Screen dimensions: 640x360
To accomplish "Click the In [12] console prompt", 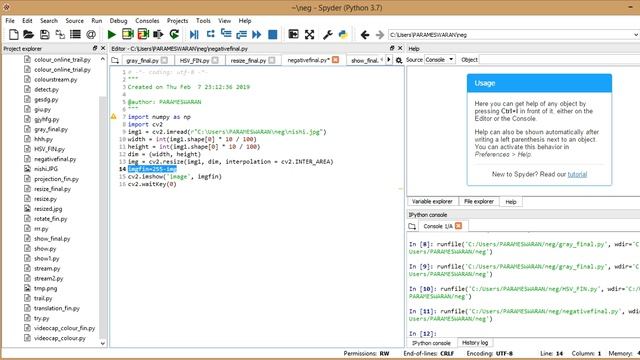I will 423,334.
